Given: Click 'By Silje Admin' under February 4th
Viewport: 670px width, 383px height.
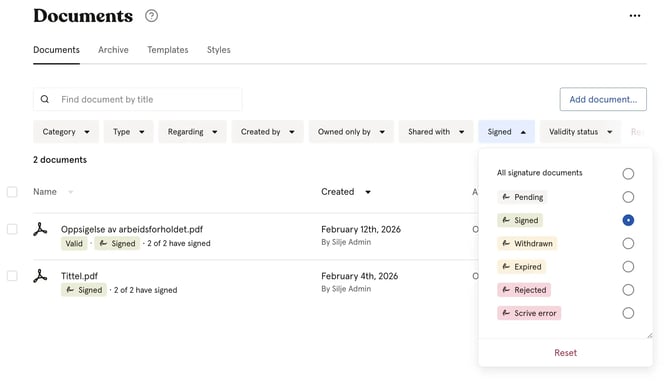Looking at the screenshot, I should pyautogui.click(x=346, y=289).
